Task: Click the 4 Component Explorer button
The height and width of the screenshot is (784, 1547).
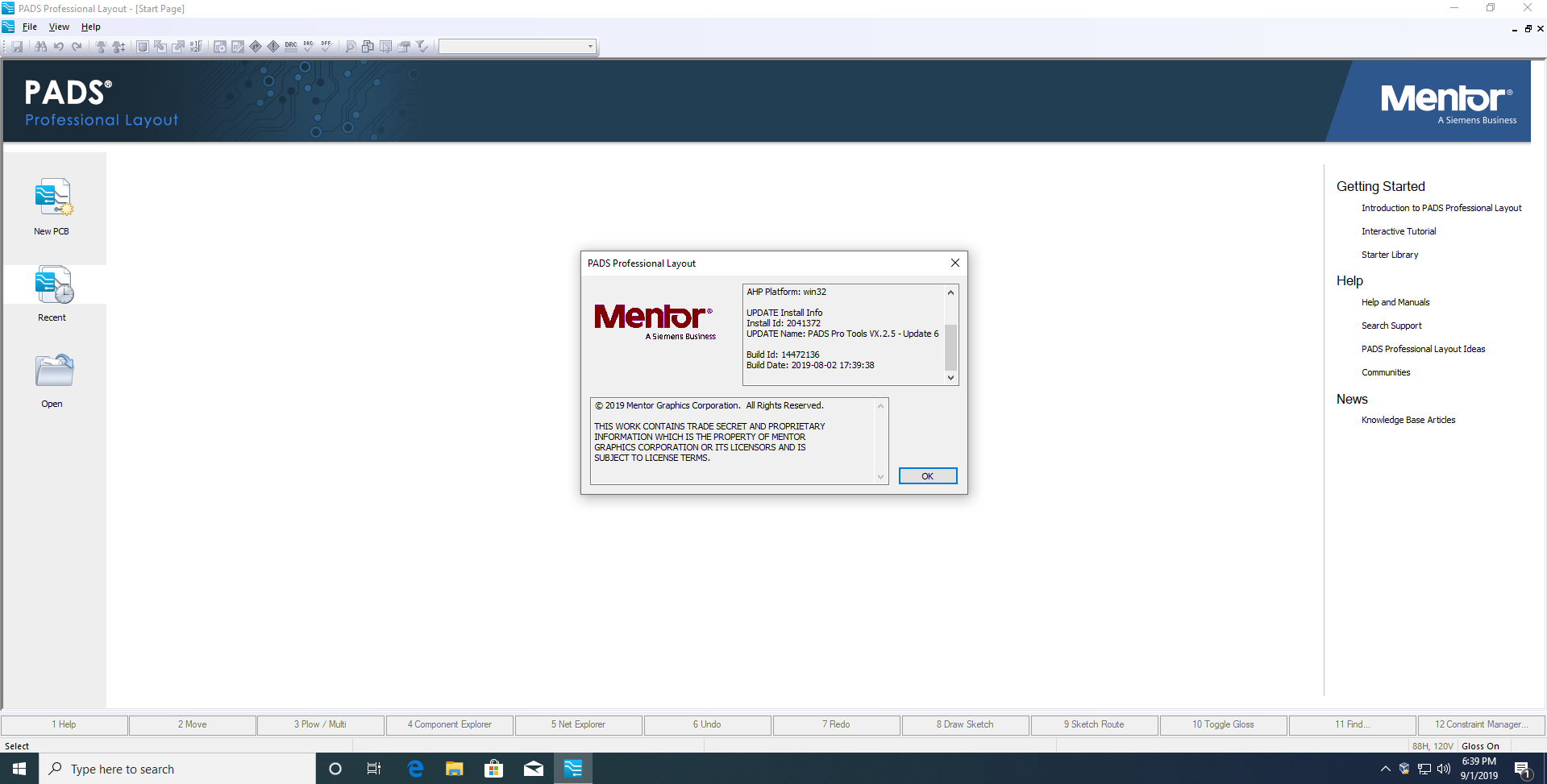Action: [450, 724]
